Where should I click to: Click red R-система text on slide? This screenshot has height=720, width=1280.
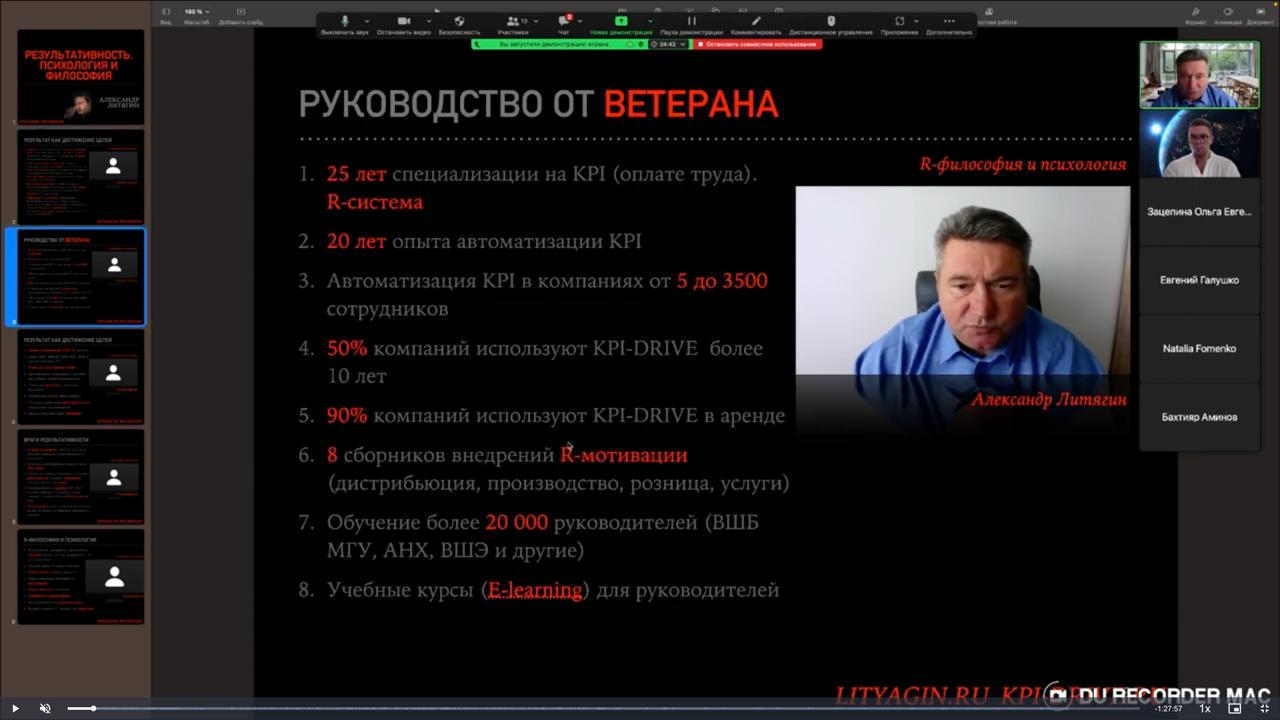tap(374, 202)
